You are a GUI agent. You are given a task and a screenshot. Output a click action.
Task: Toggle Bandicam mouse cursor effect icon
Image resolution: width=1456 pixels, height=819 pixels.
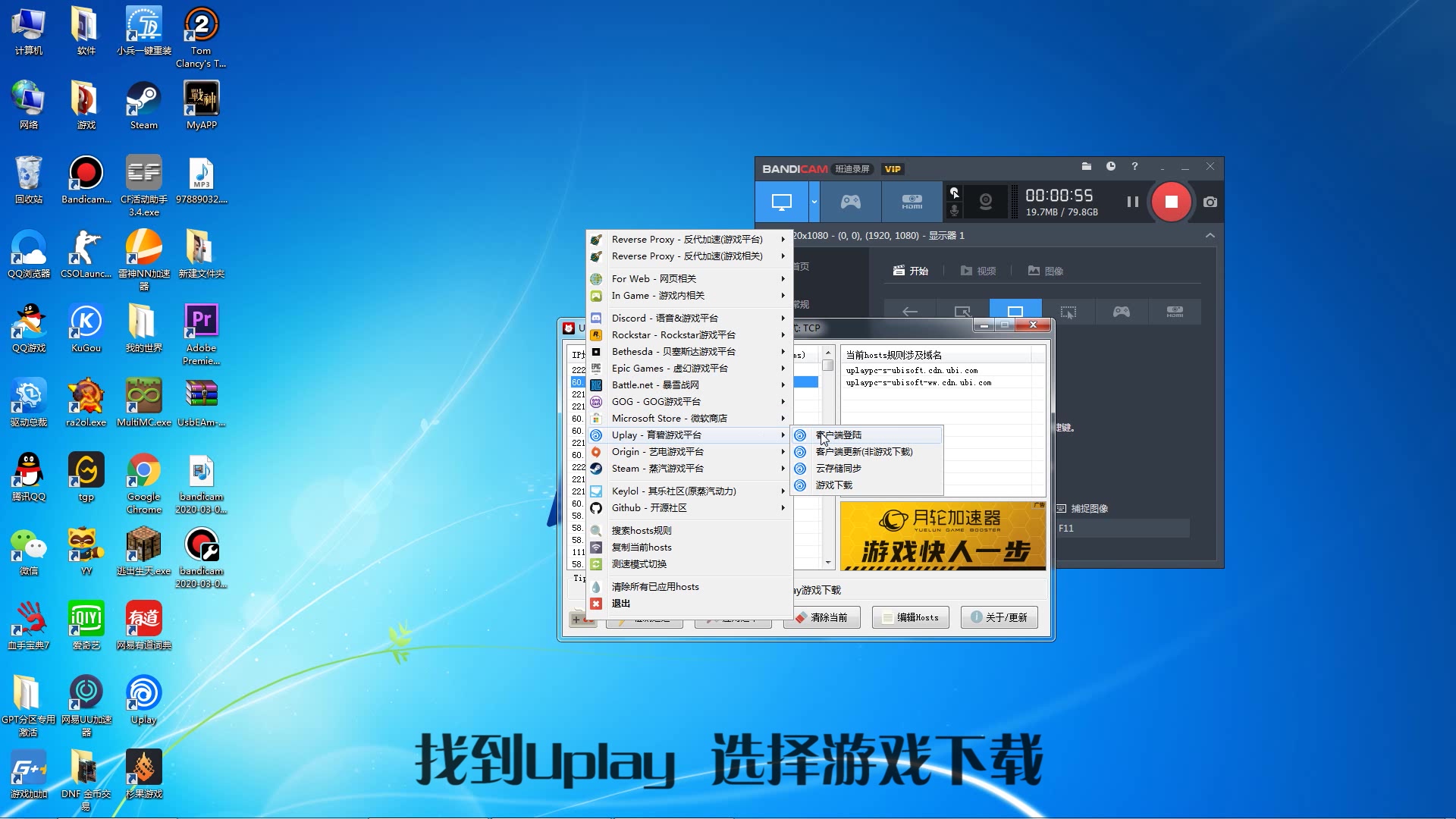[955, 193]
